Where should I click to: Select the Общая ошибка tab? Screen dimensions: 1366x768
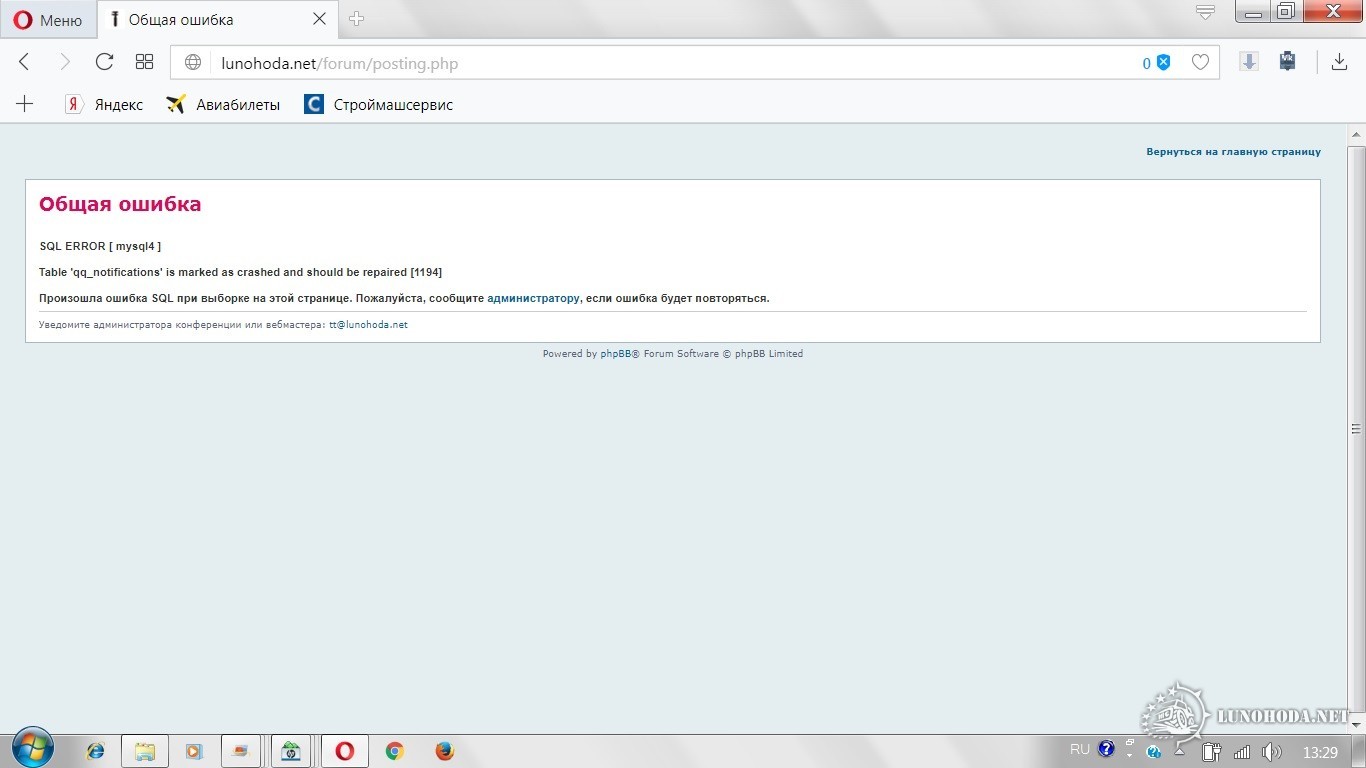point(200,19)
